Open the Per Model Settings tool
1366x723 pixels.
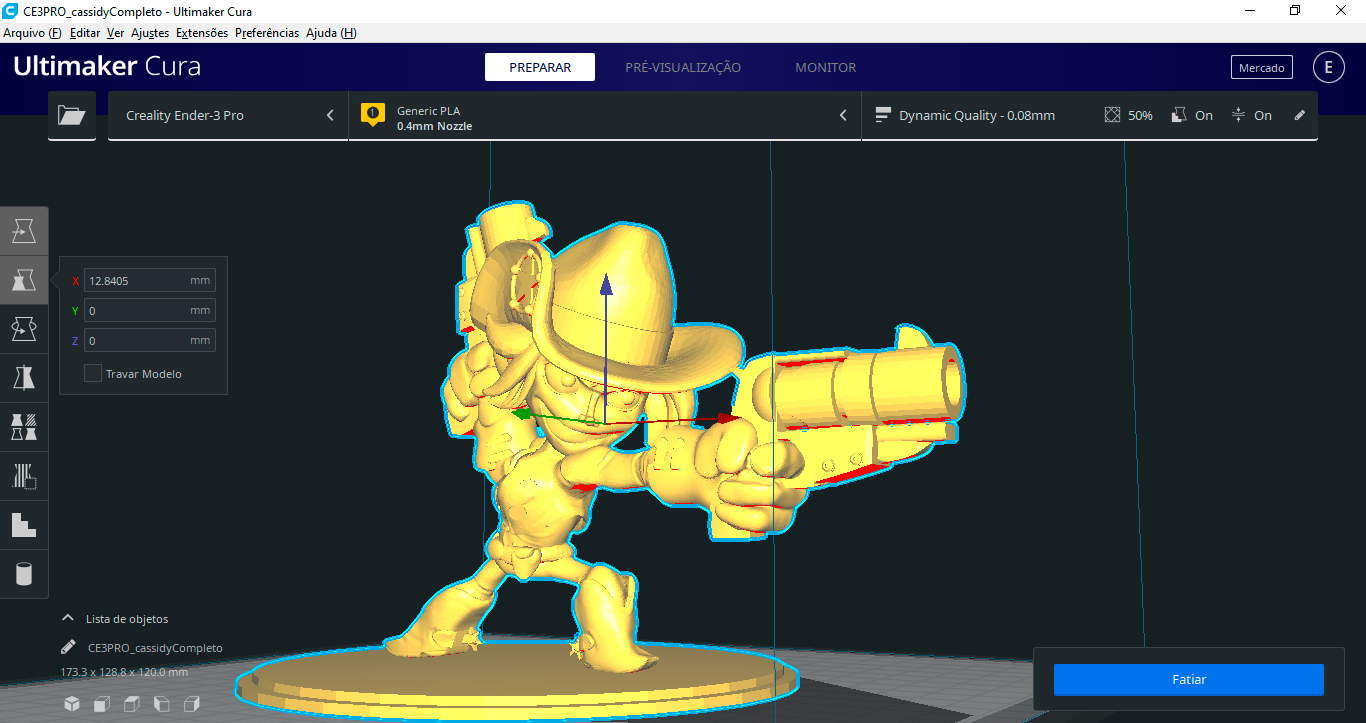[24, 427]
